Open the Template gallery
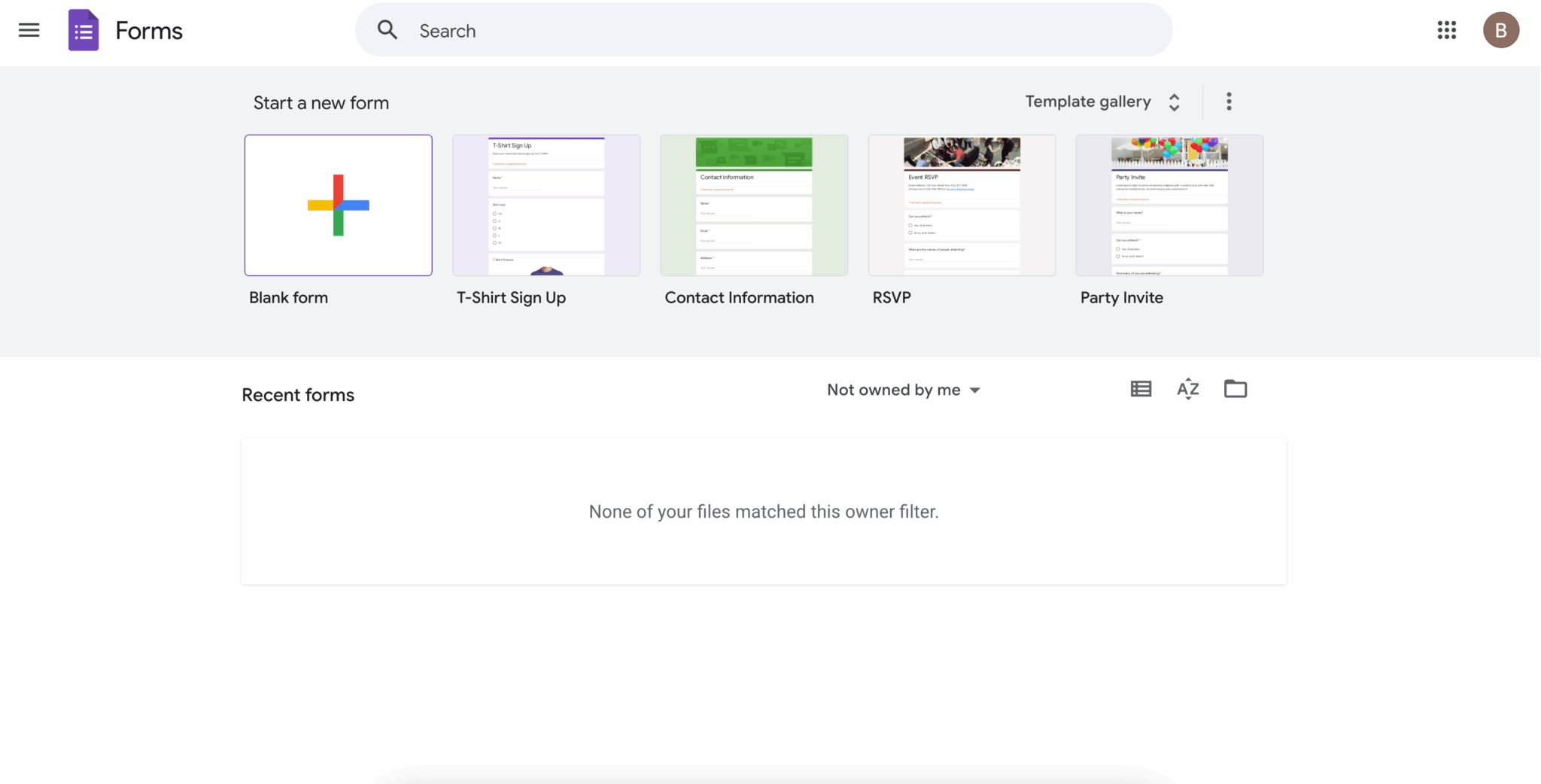1541x784 pixels. (1087, 102)
